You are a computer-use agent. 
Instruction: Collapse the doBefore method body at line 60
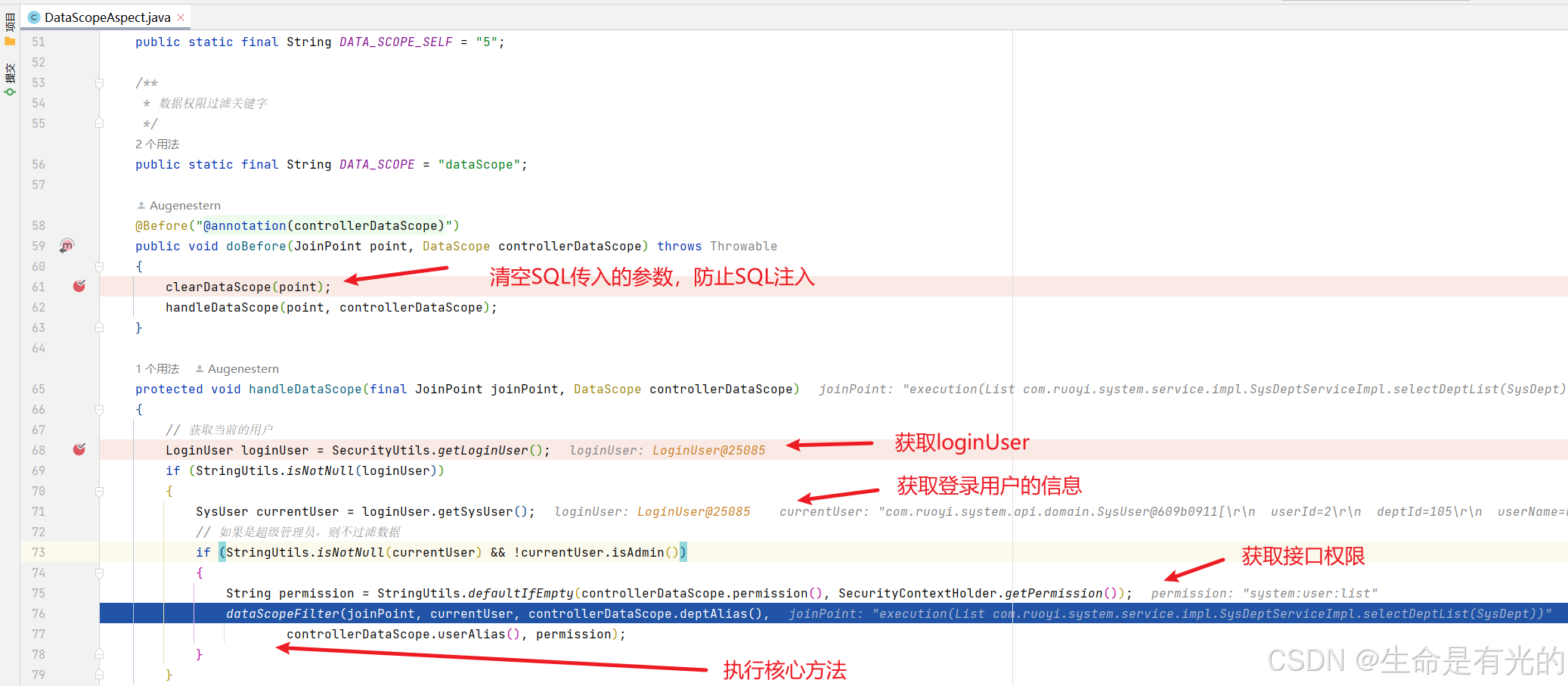[x=99, y=266]
